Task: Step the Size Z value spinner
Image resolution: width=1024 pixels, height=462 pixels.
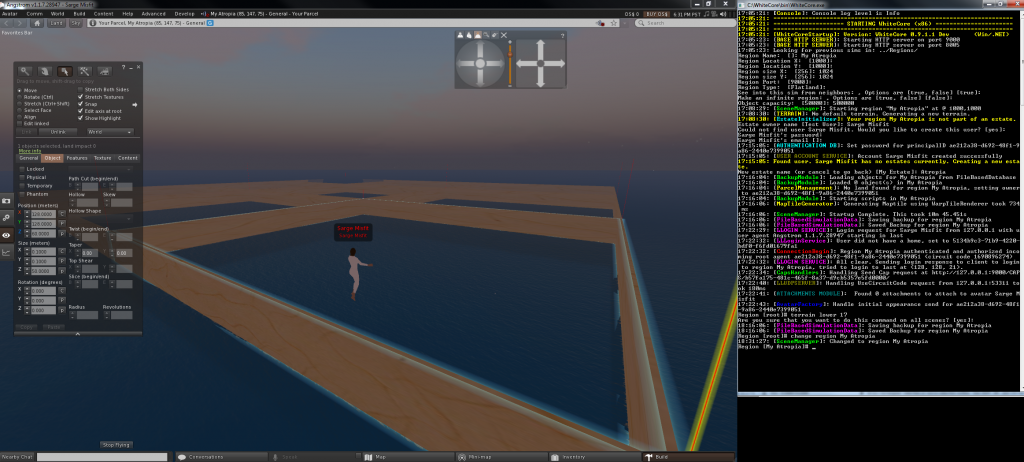Action: 27,271
